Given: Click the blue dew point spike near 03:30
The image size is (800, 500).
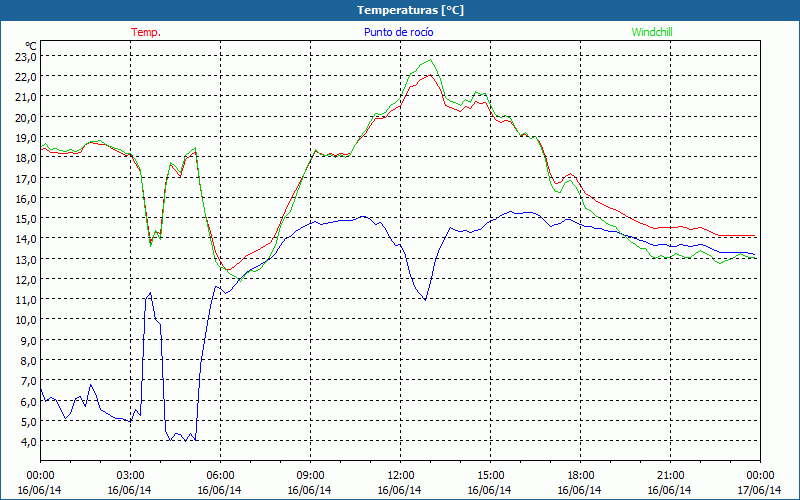Looking at the screenshot, I should click(x=150, y=293).
